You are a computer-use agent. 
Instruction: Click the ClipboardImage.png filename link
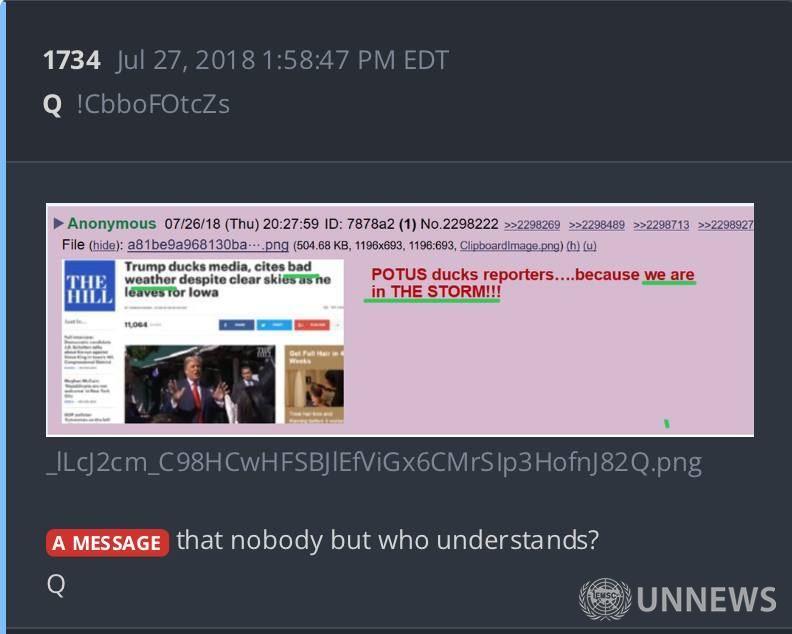point(510,246)
